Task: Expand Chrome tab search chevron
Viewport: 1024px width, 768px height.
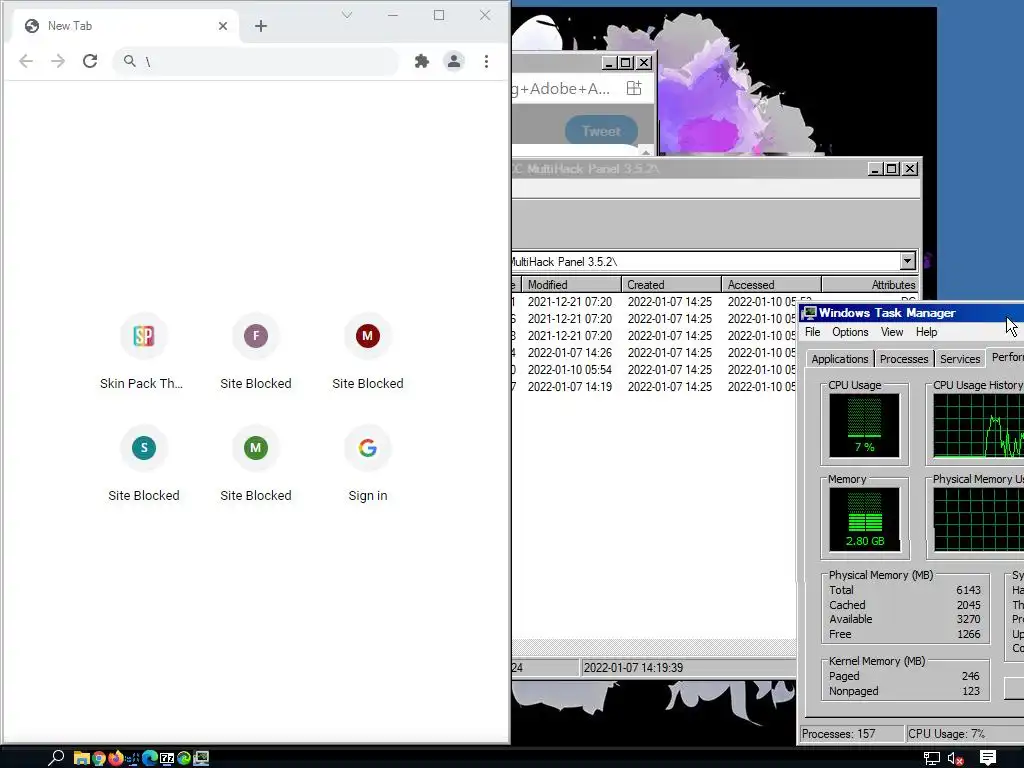Action: click(347, 15)
